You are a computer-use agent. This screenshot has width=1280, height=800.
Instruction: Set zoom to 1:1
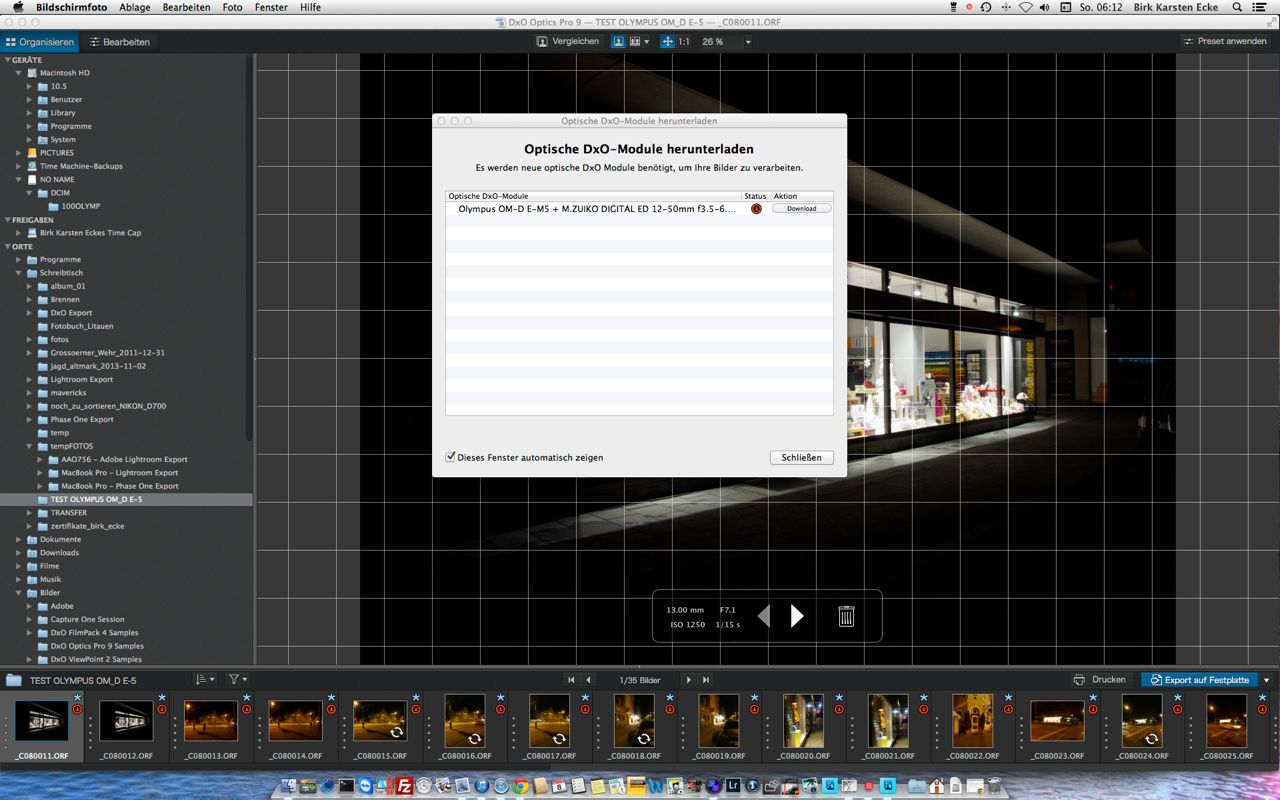coord(684,42)
